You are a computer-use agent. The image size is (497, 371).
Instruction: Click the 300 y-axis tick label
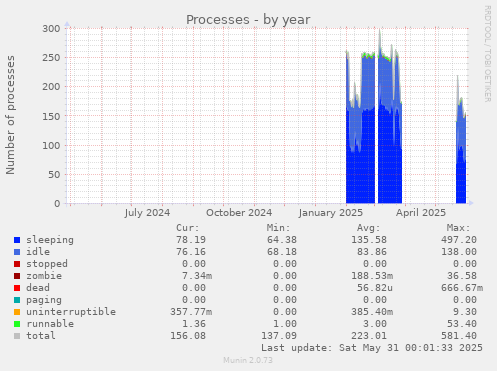pos(51,29)
